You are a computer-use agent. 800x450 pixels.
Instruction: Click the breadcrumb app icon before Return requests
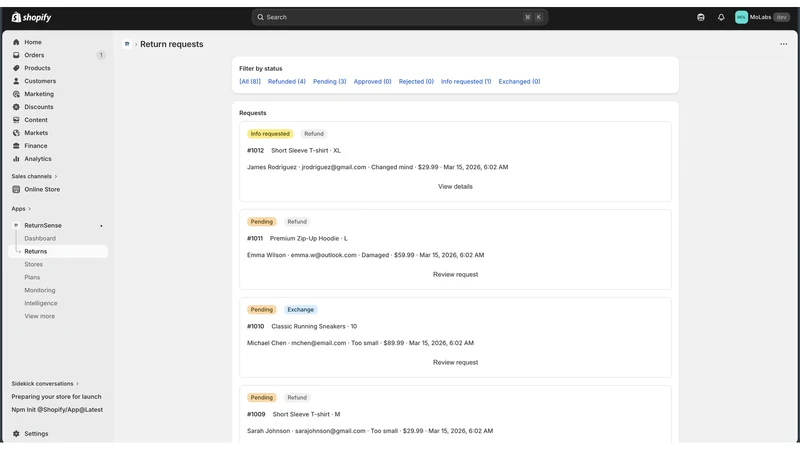(x=127, y=44)
